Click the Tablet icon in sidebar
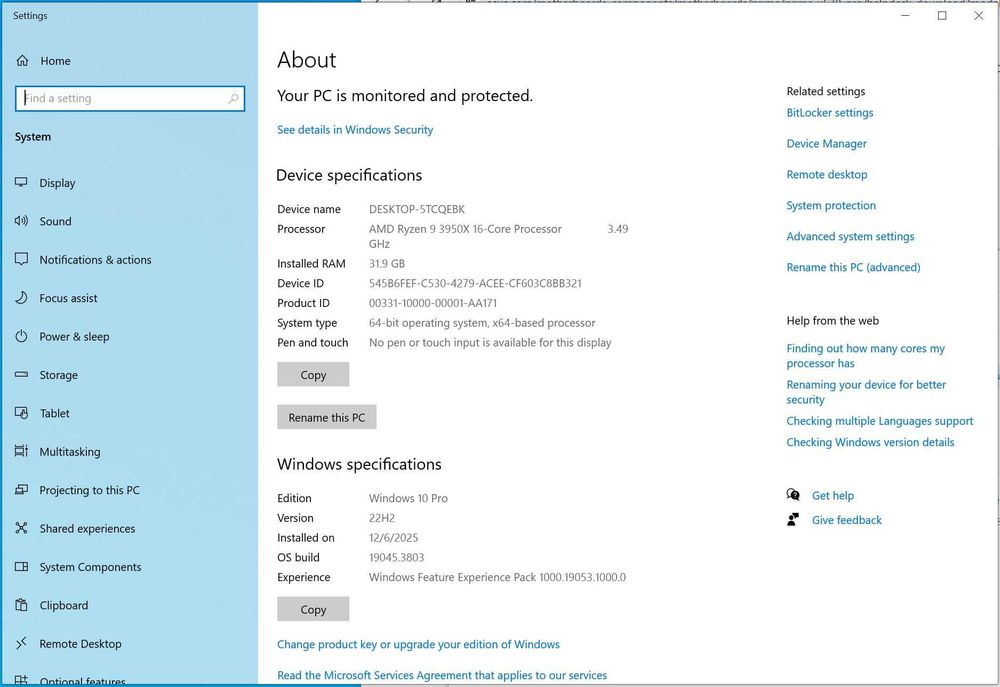The image size is (1000, 687). pyautogui.click(x=21, y=413)
